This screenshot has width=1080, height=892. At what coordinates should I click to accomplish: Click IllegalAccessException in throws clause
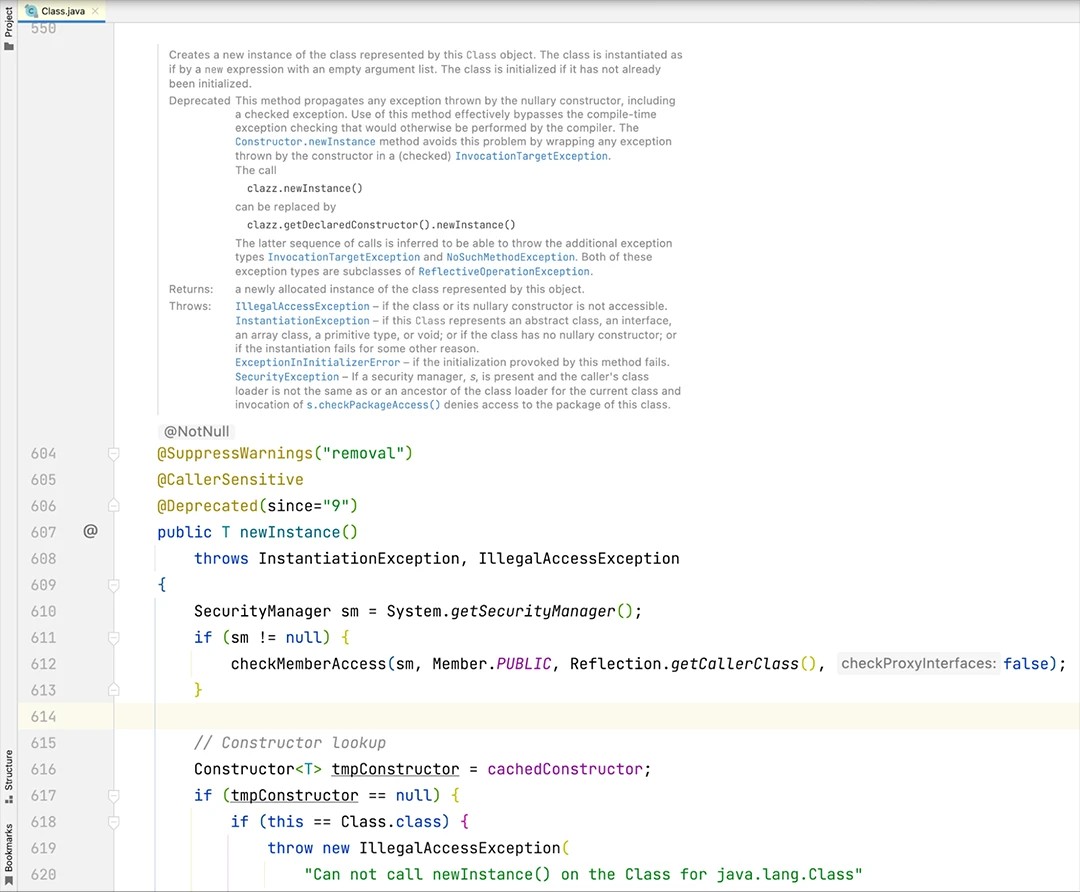coord(579,558)
